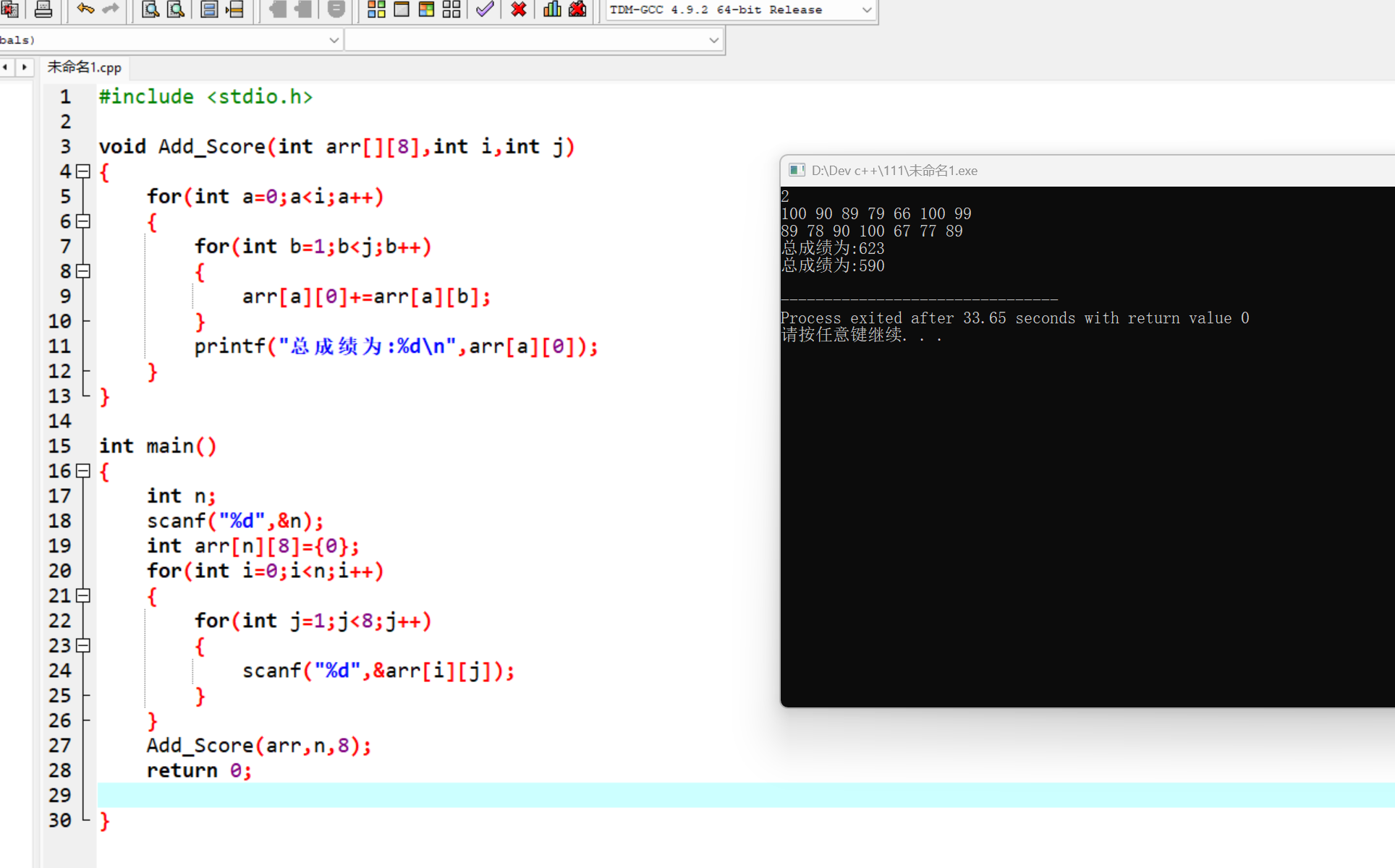
Task: Click the Compile and Run icon
Action: (426, 9)
